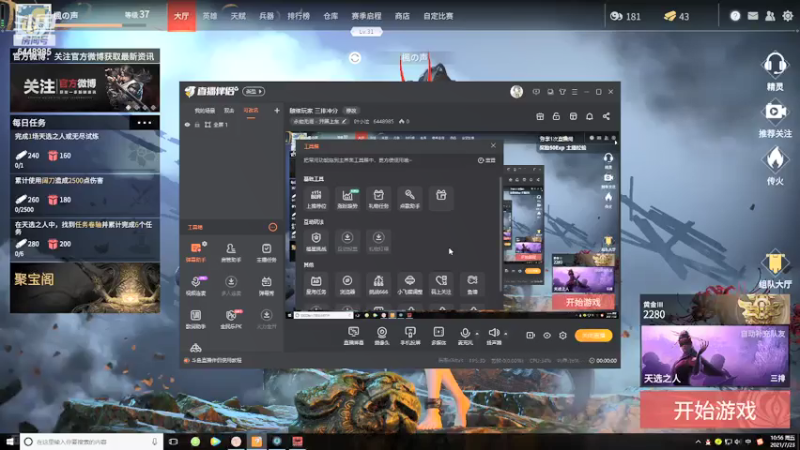Image resolution: width=800 pixels, height=450 pixels.
Task: Open the 房管助手 tool in the left toolbox
Action: (x=231, y=252)
